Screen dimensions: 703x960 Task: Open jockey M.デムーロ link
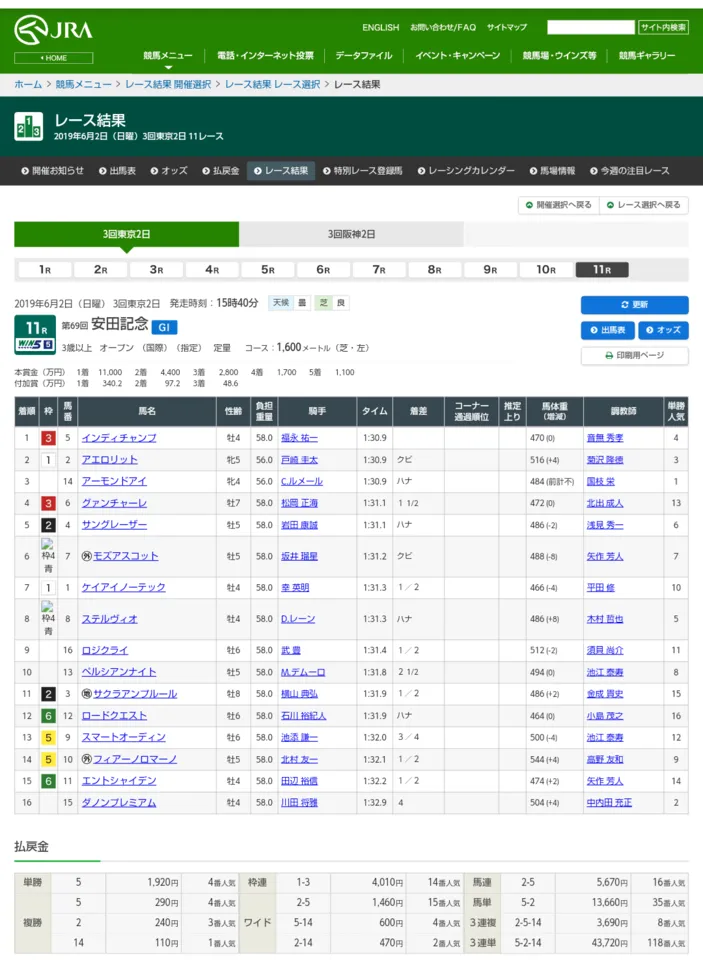tap(303, 672)
